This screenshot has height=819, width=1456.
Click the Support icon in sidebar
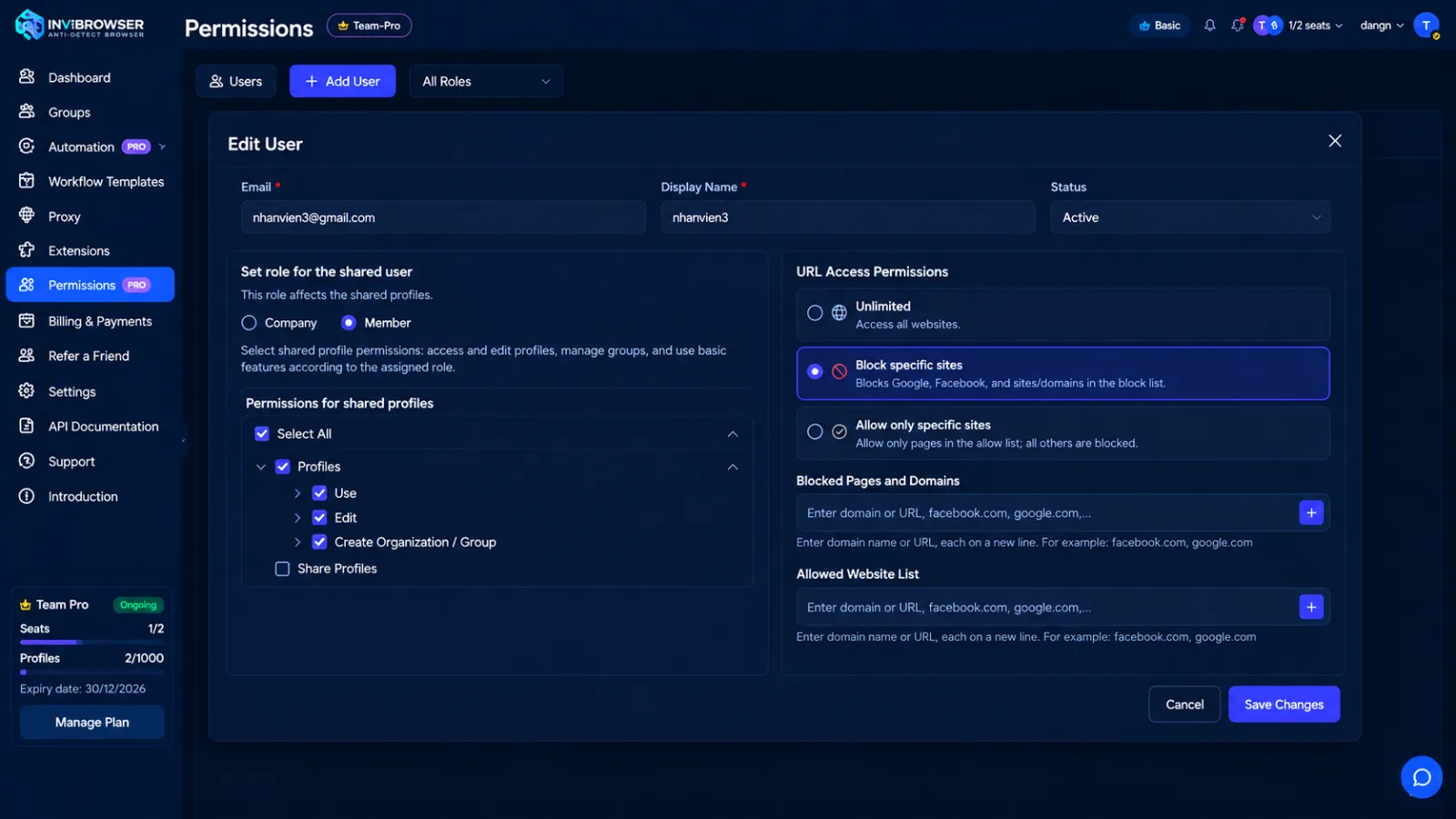[x=27, y=461]
